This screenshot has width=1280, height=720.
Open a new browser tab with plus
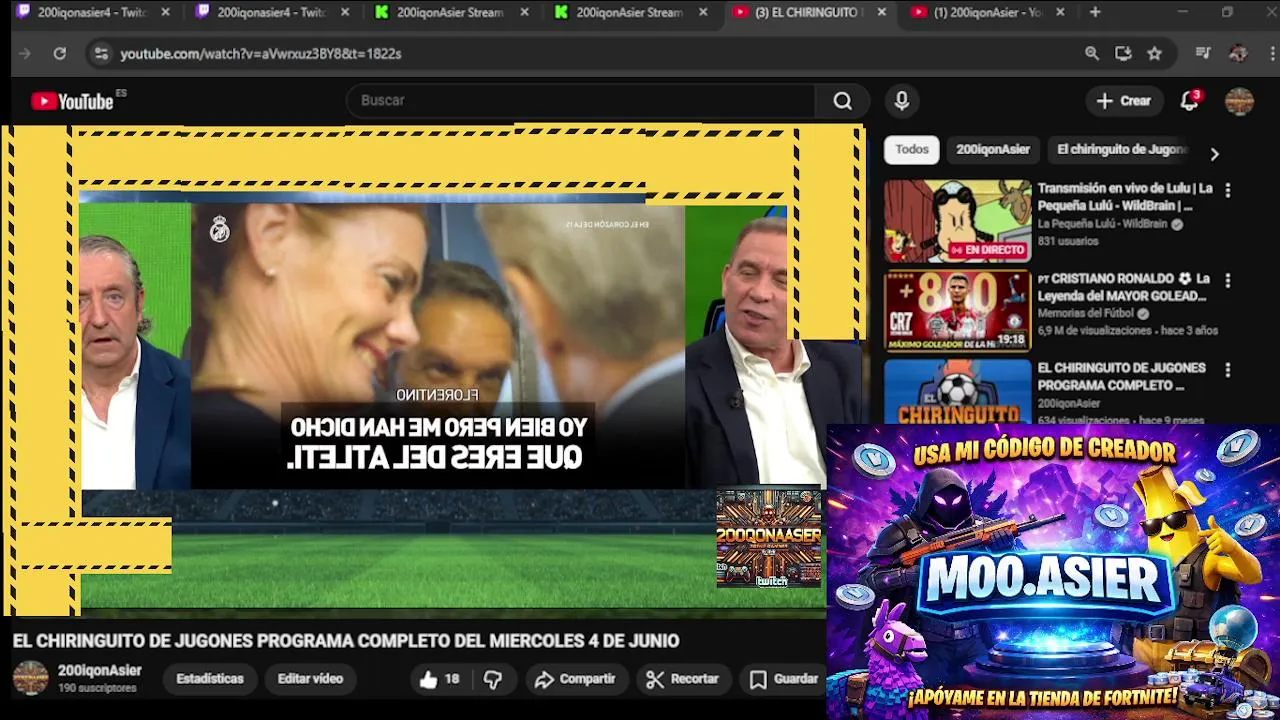pyautogui.click(x=1095, y=12)
